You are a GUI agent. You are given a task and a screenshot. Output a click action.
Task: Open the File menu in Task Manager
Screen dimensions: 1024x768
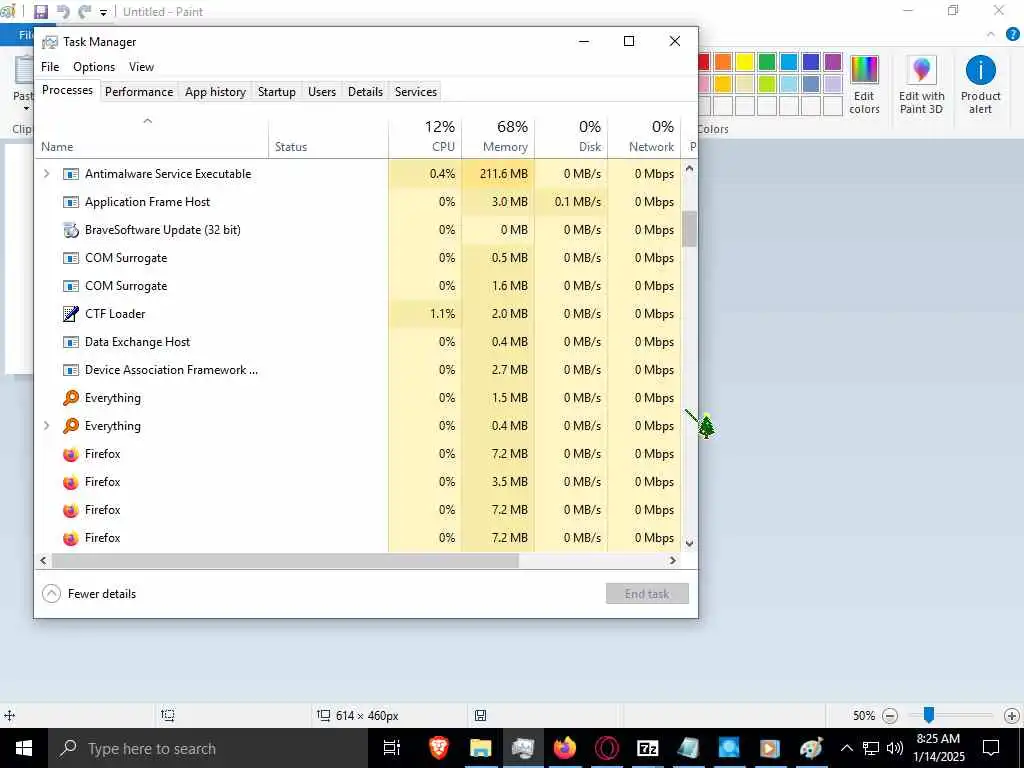[x=50, y=67]
